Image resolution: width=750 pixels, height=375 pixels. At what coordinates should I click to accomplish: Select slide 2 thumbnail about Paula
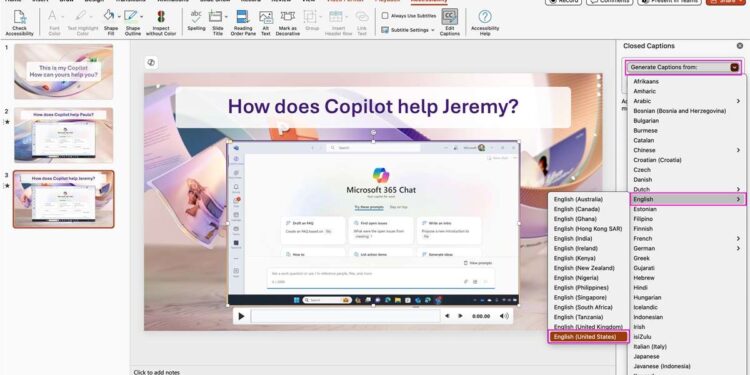point(64,135)
